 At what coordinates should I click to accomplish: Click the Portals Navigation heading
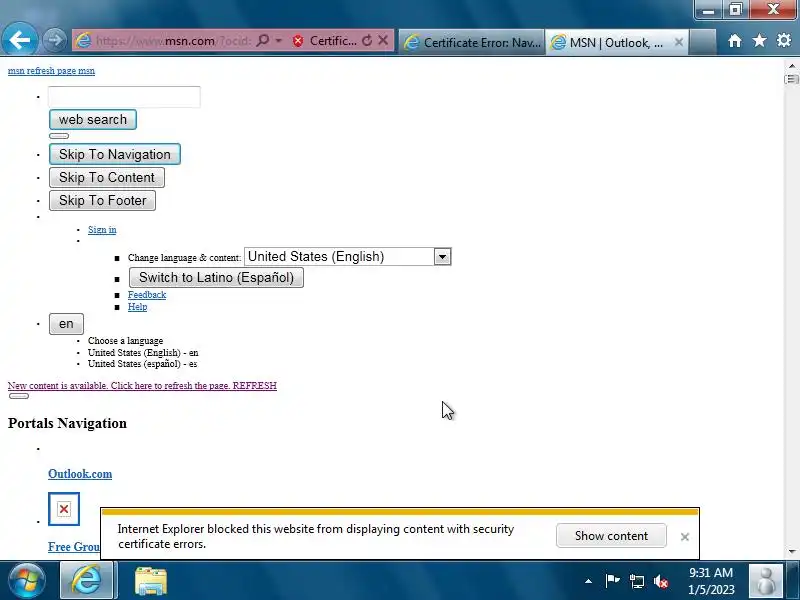pos(67,423)
